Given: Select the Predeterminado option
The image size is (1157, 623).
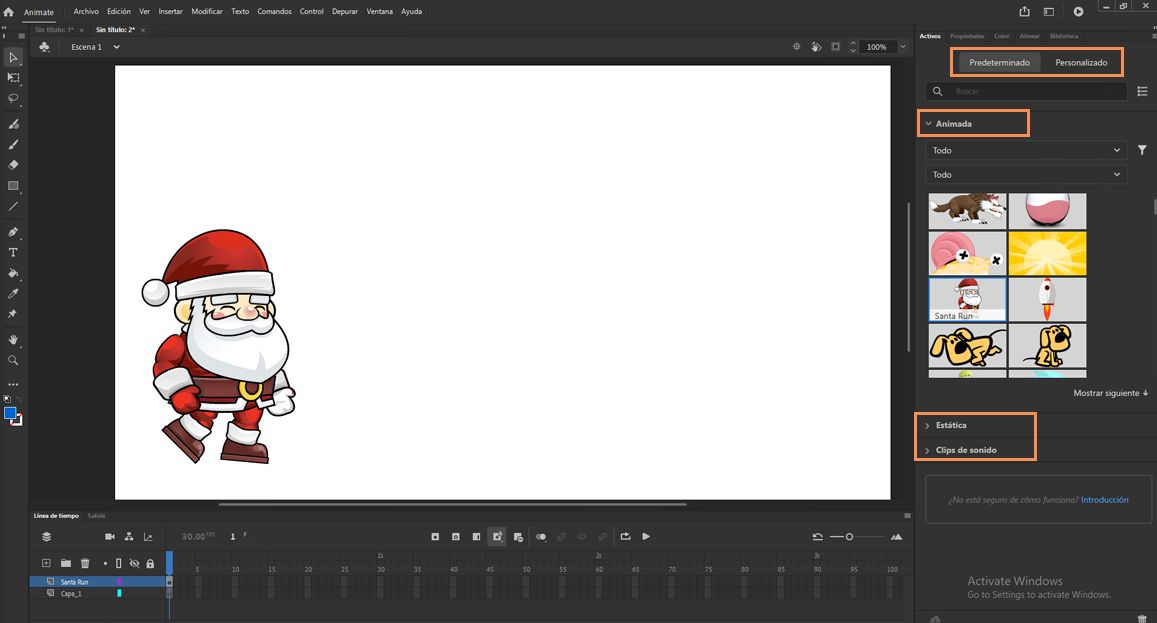Looking at the screenshot, I should pos(999,63).
